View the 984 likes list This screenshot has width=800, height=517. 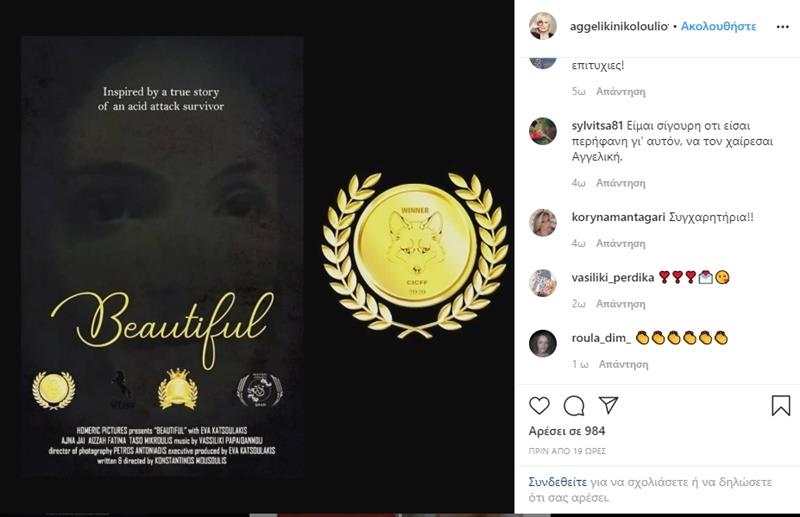567,431
